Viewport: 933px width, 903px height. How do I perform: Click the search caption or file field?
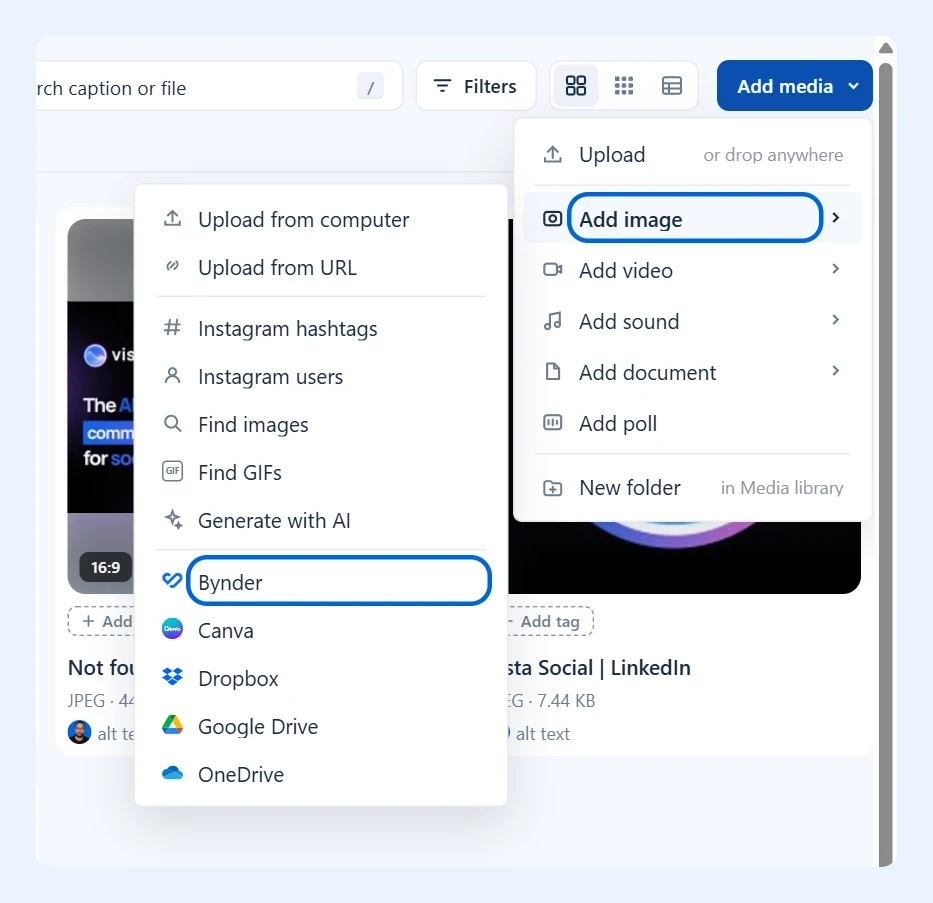coord(219,86)
